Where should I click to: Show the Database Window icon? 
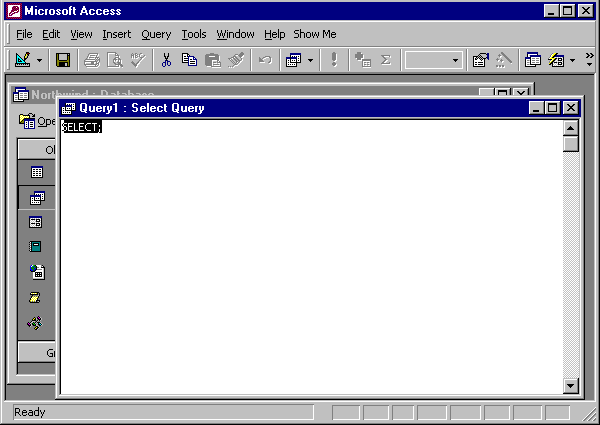[533, 60]
